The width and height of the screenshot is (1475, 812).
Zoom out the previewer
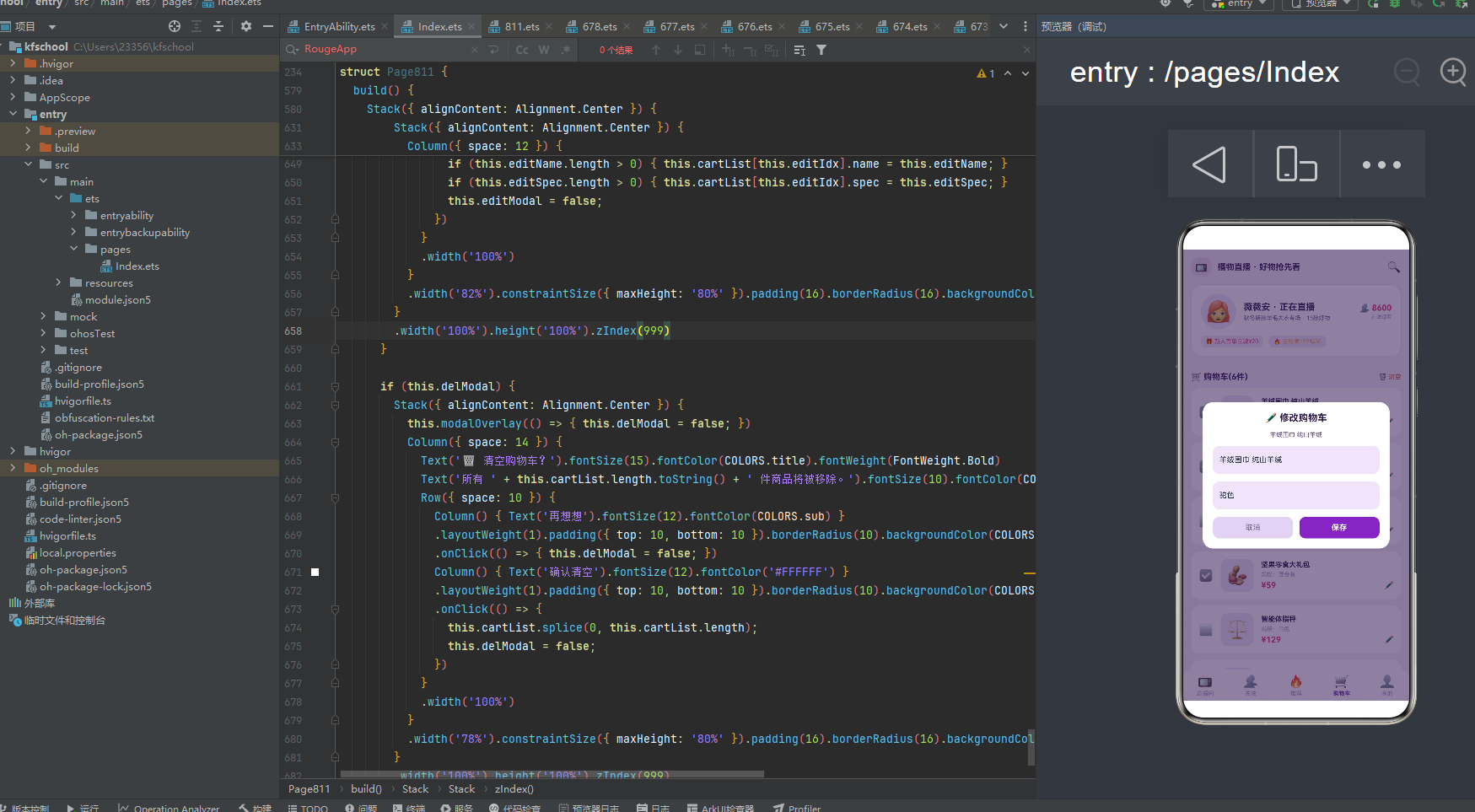(x=1407, y=72)
